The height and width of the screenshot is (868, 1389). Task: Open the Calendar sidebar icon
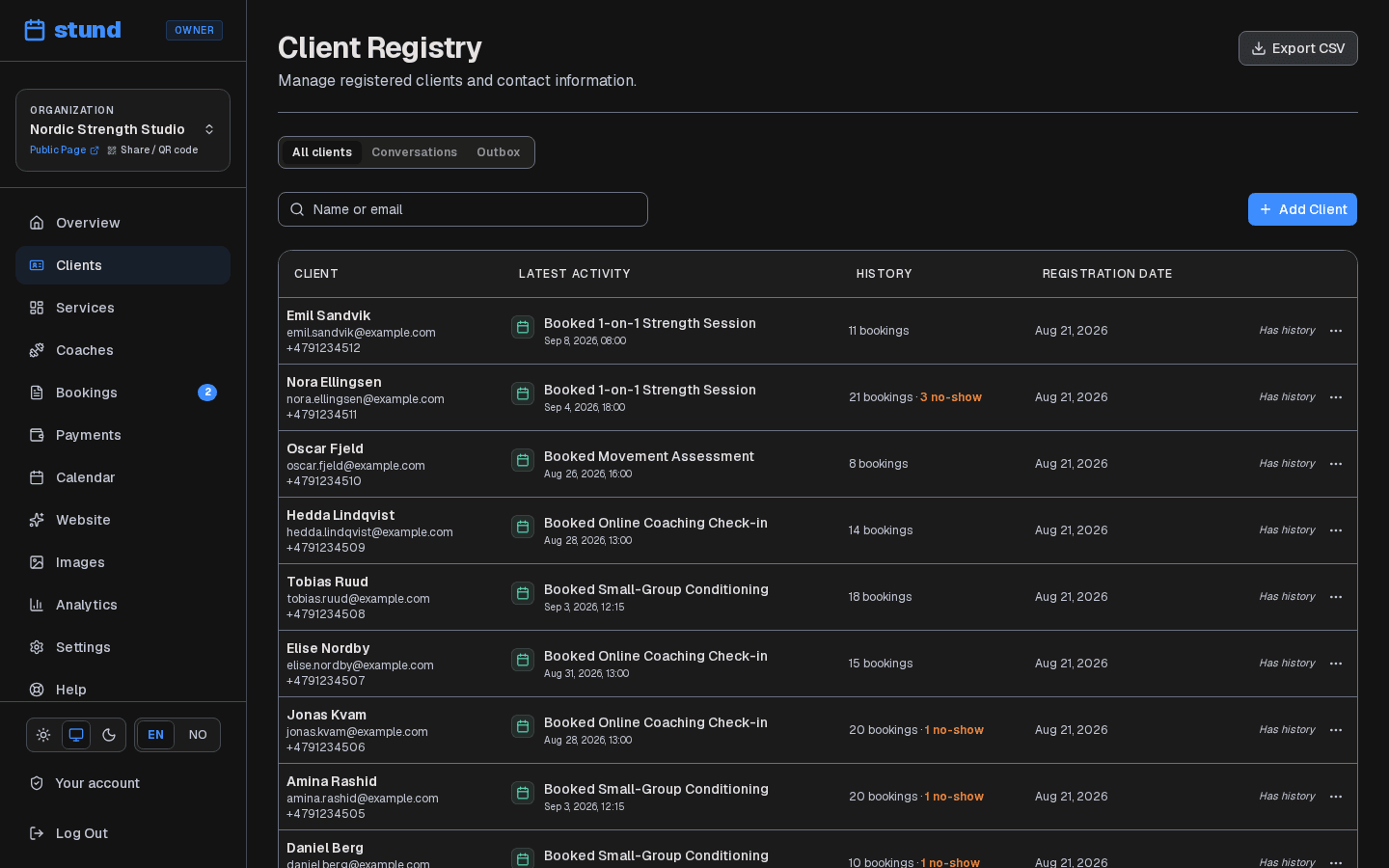click(x=37, y=477)
